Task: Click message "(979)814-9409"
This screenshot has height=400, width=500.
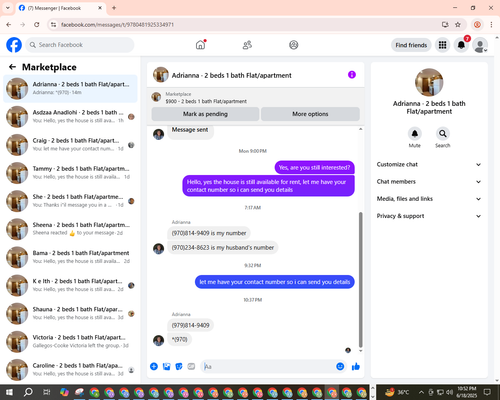Action: 190,325
